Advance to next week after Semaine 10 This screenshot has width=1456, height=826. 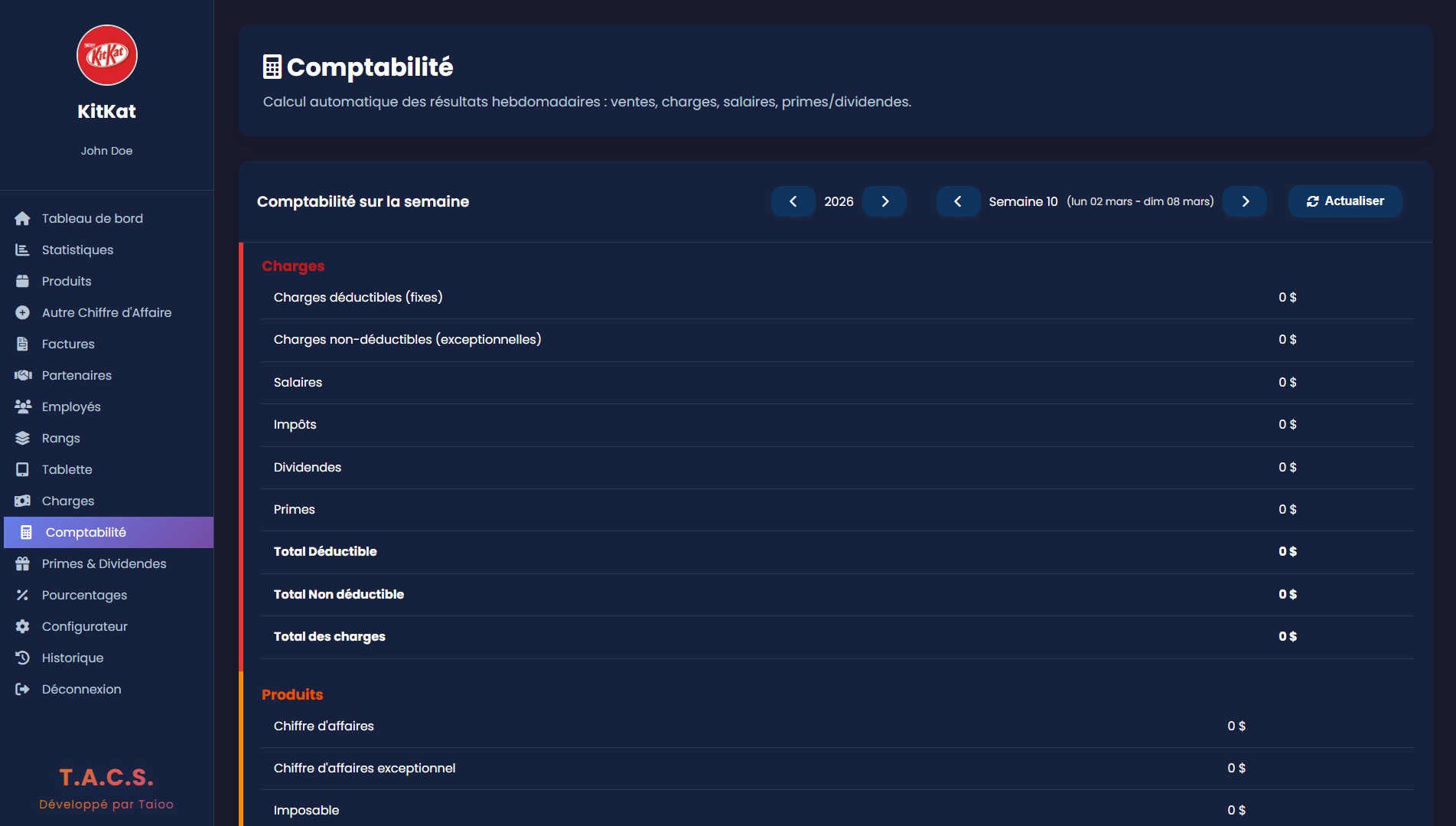pyautogui.click(x=1245, y=201)
